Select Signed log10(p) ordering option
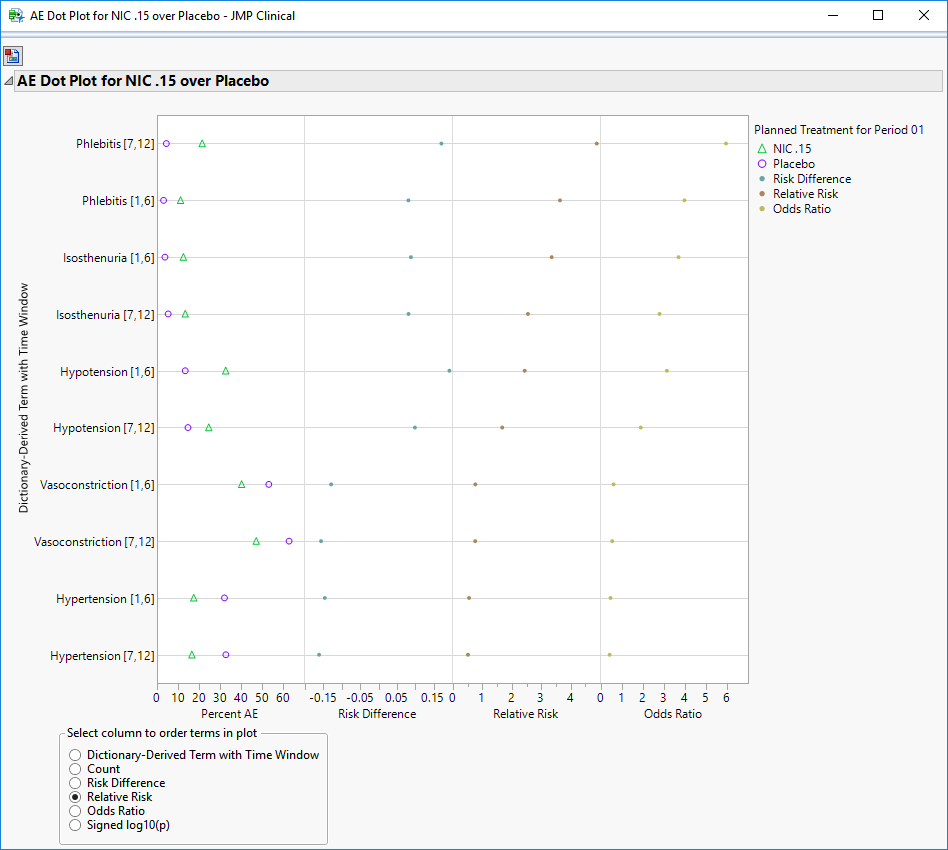Image resolution: width=948 pixels, height=850 pixels. tap(74, 825)
